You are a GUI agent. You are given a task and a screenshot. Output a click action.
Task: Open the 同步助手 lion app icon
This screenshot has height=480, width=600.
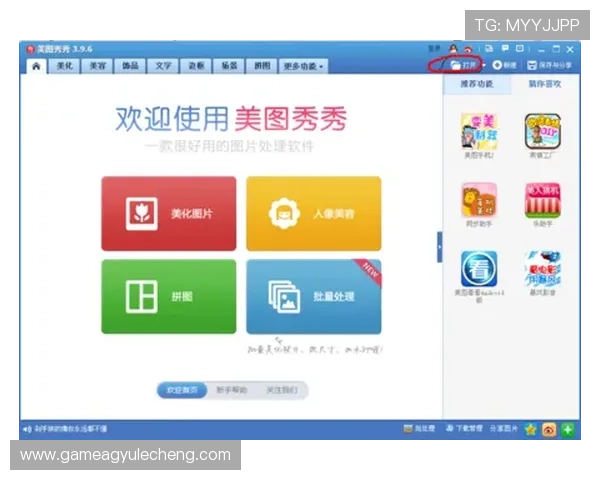coord(479,199)
